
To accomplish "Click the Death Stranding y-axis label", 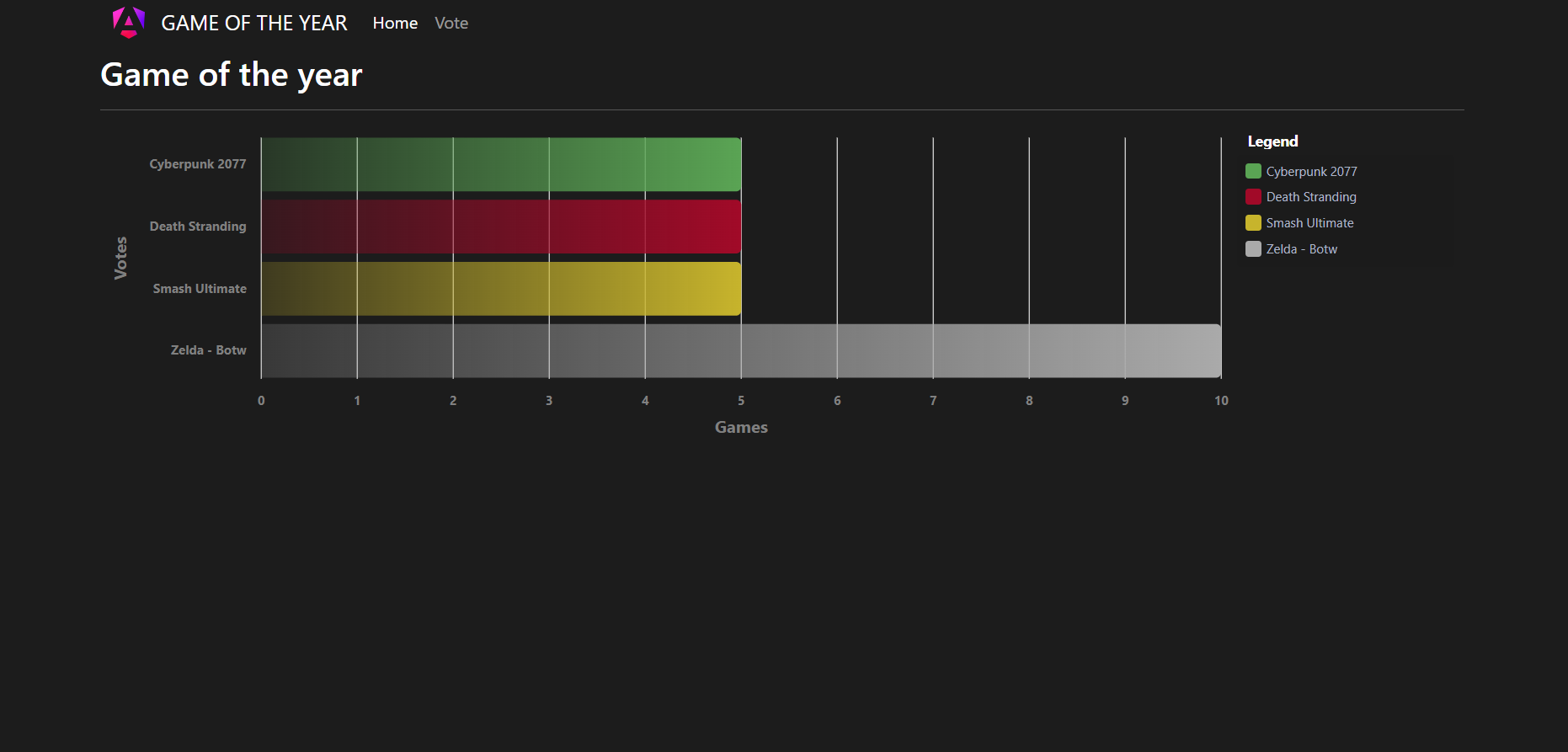I will point(198,227).
